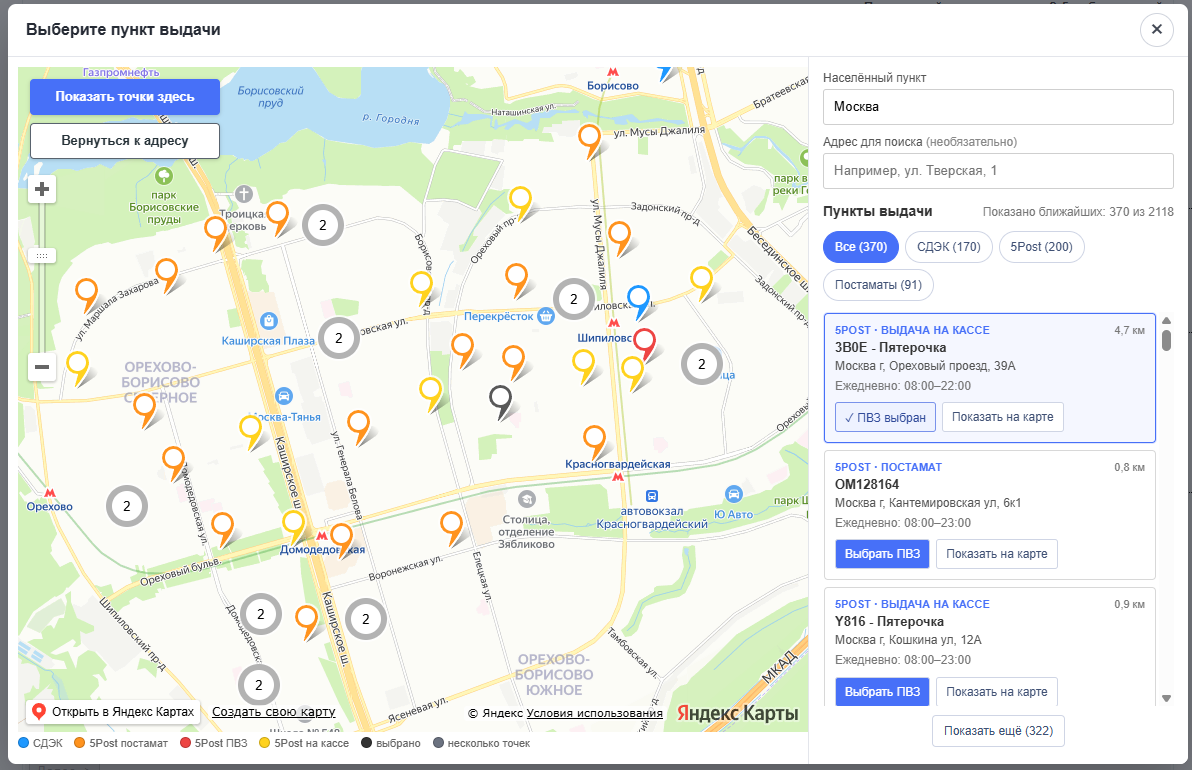Image resolution: width=1192 pixels, height=770 pixels.
Task: Click the Домодедовская metro icon
Action: 322,536
